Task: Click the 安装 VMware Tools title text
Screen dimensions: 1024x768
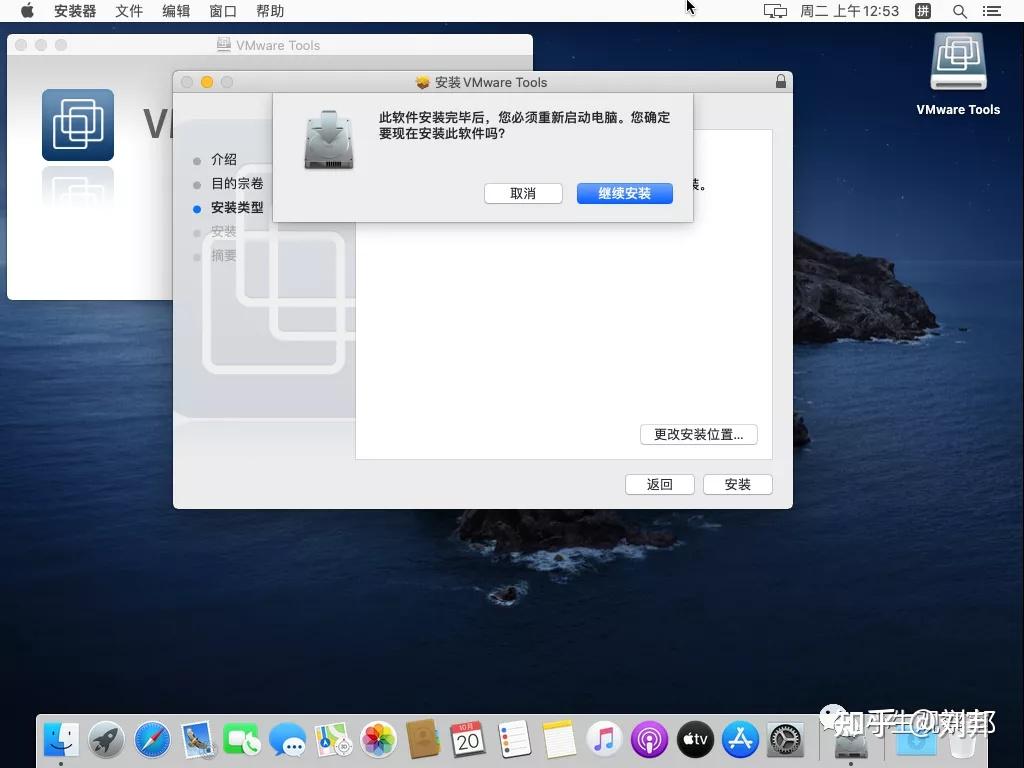Action: 491,82
